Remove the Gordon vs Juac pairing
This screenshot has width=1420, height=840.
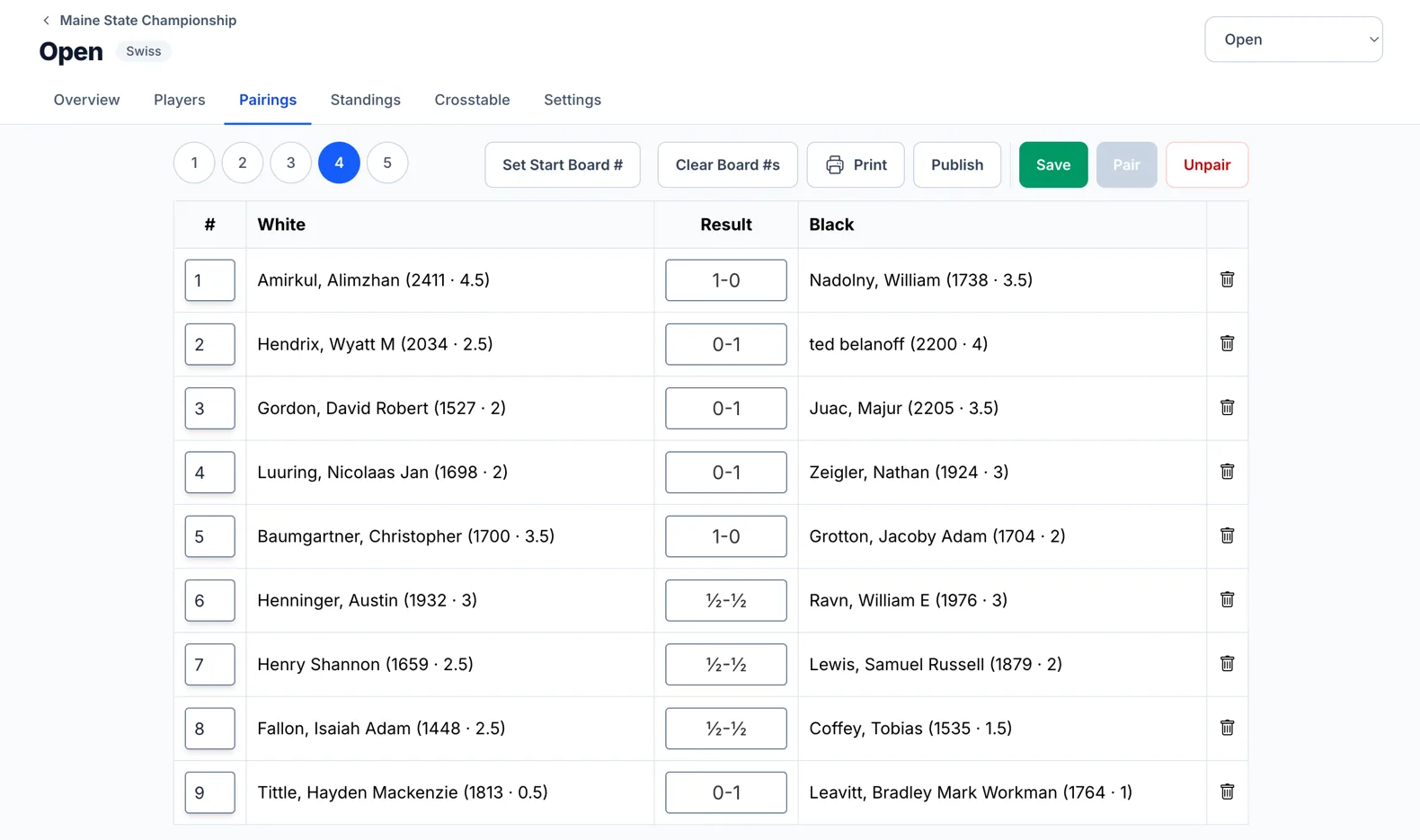pos(1227,407)
